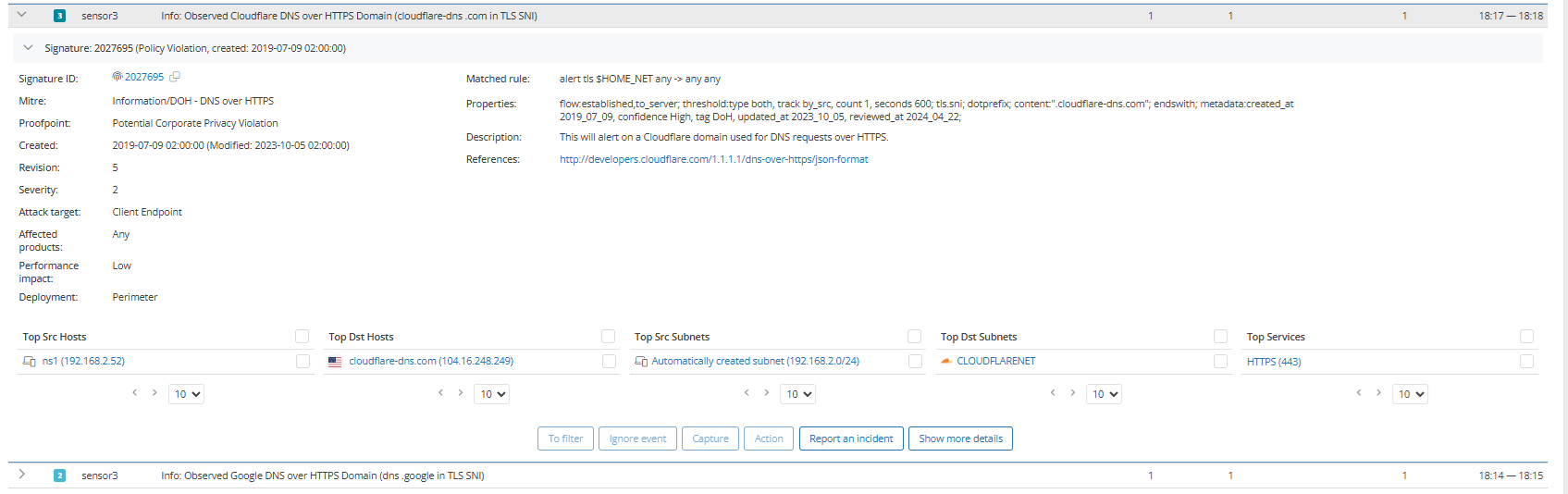
Task: Select the HTTPS (443) service checkbox
Action: click(x=1526, y=362)
